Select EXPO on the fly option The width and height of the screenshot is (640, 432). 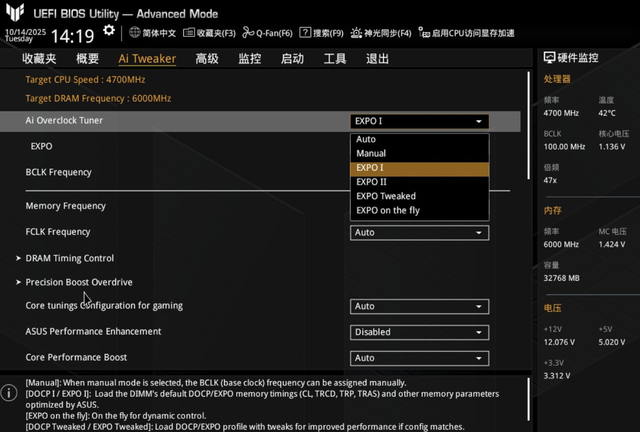pos(420,211)
